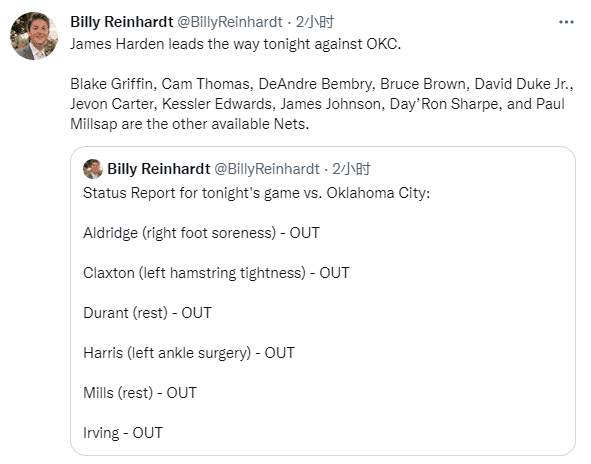Select the Claxton left hamstring tightness line
Screen dimensions: 591x464
coord(216,273)
